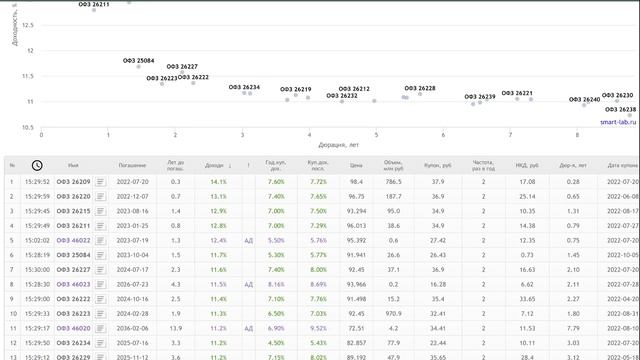Sort by the Доходн column header
Screen dimensions: 640x360
pyautogui.click(x=218, y=165)
